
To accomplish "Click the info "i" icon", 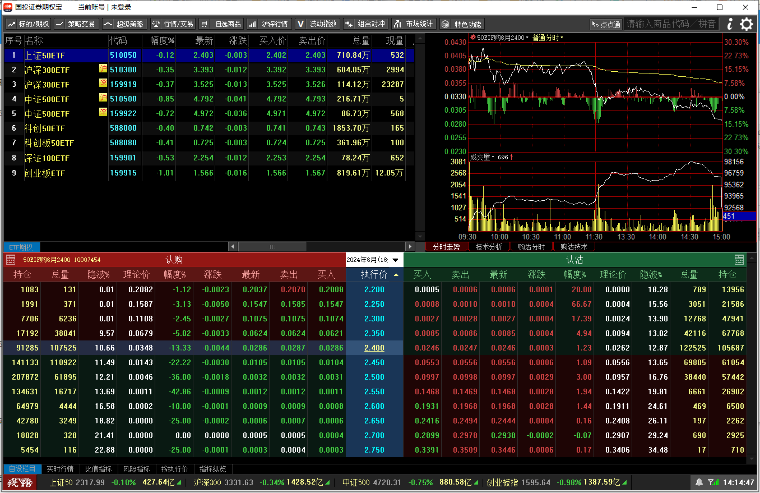I will point(729,24).
